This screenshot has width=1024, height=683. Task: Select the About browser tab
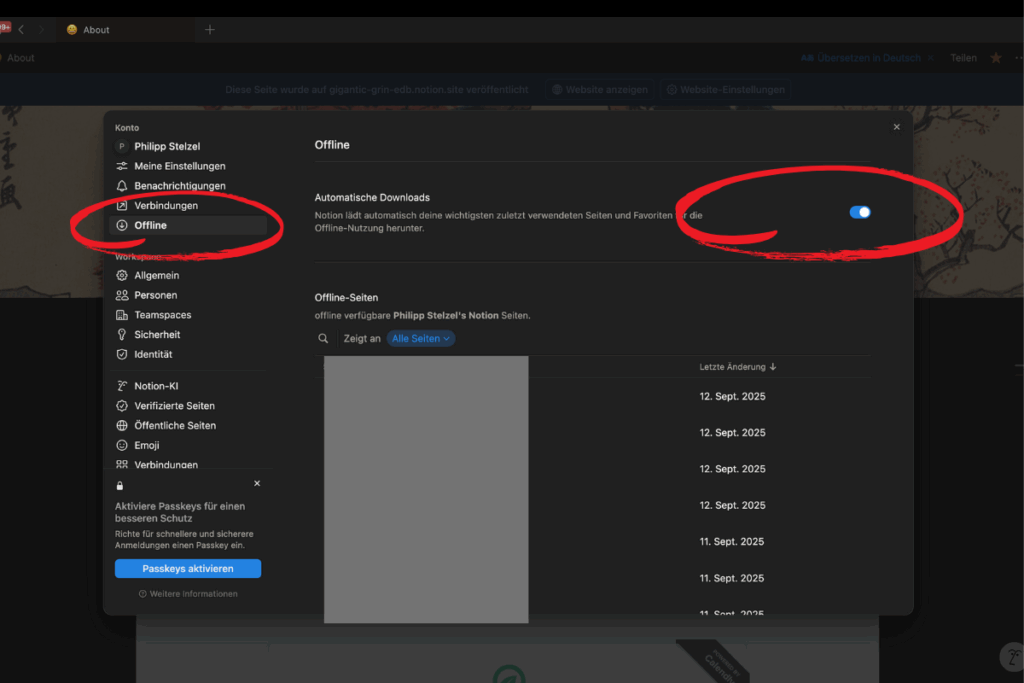point(124,29)
